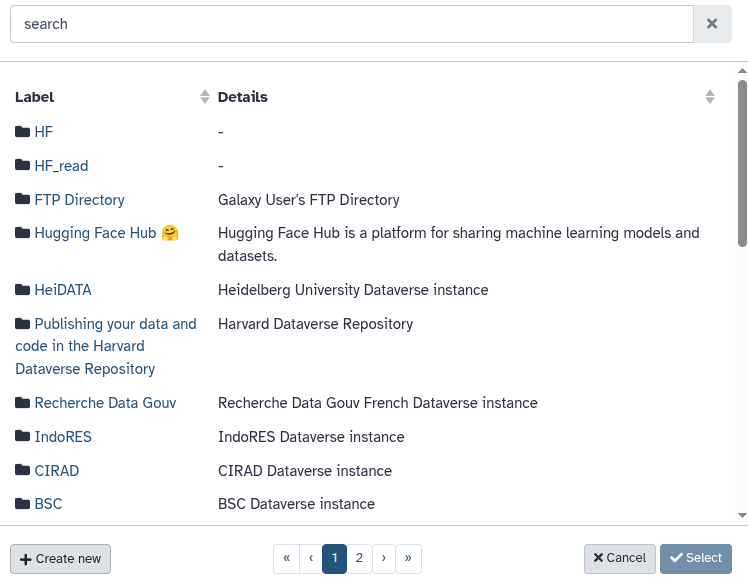Click the search input field
This screenshot has height=588, width=748.
352,24
